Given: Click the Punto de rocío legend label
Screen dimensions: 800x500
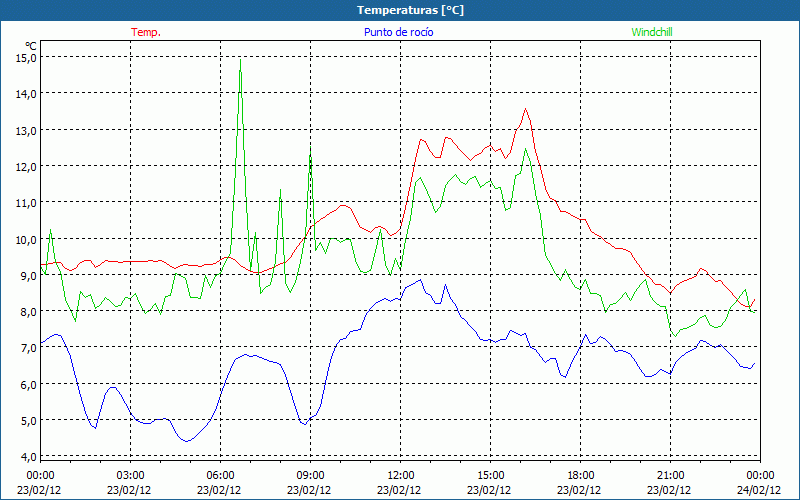Looking at the screenshot, I should [x=398, y=32].
